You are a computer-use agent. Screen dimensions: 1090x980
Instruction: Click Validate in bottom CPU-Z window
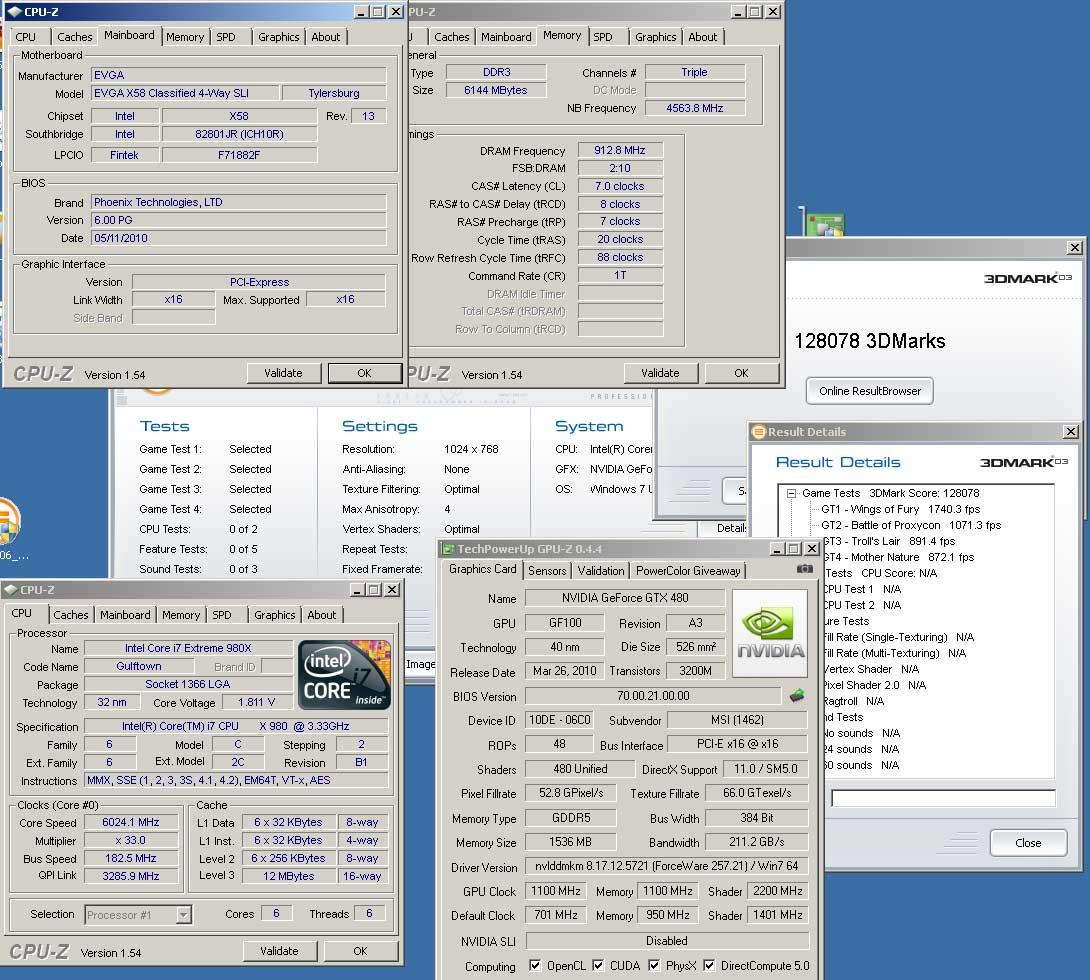tap(279, 951)
